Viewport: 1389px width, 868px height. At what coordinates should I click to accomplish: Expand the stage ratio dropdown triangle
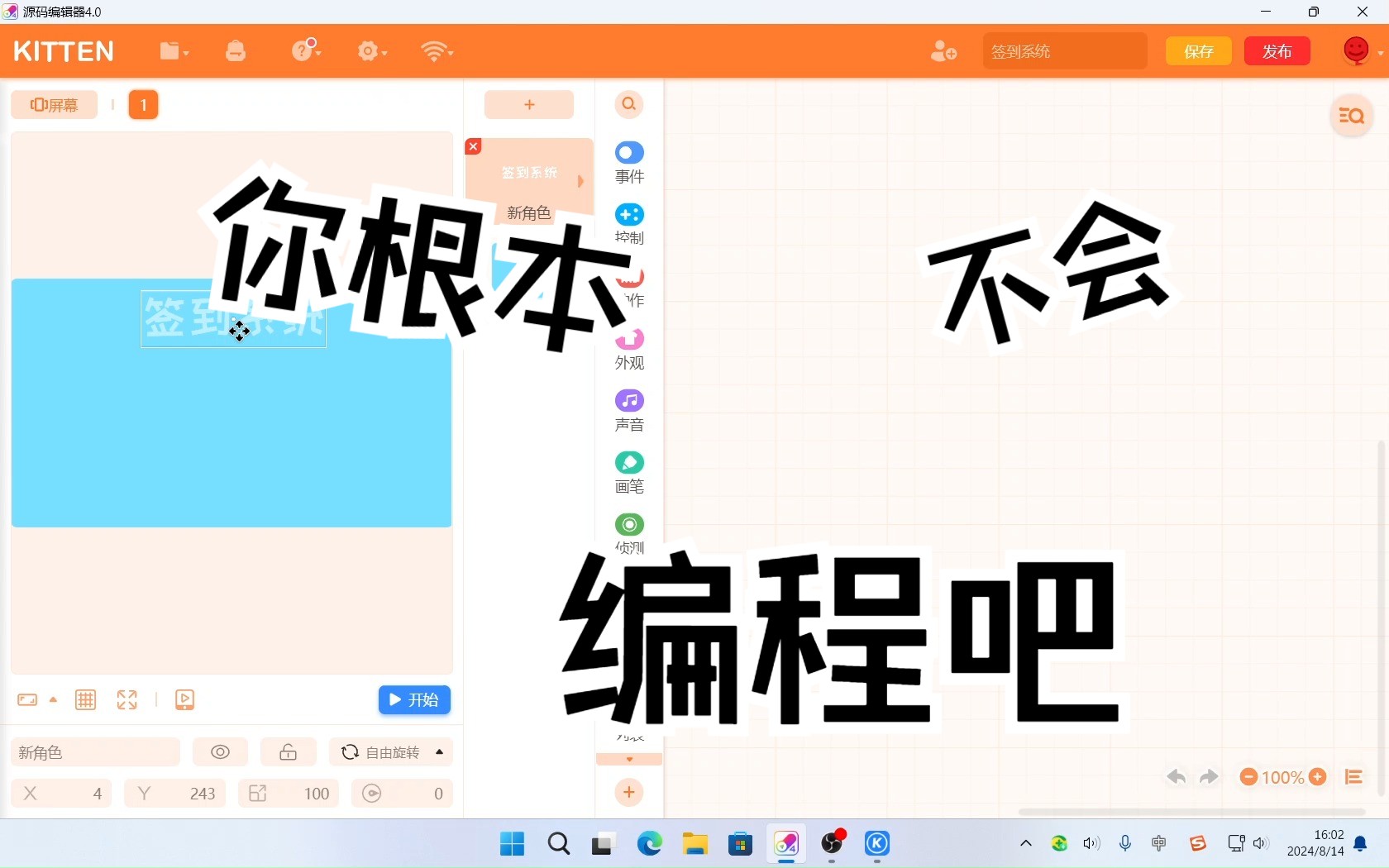[x=53, y=700]
